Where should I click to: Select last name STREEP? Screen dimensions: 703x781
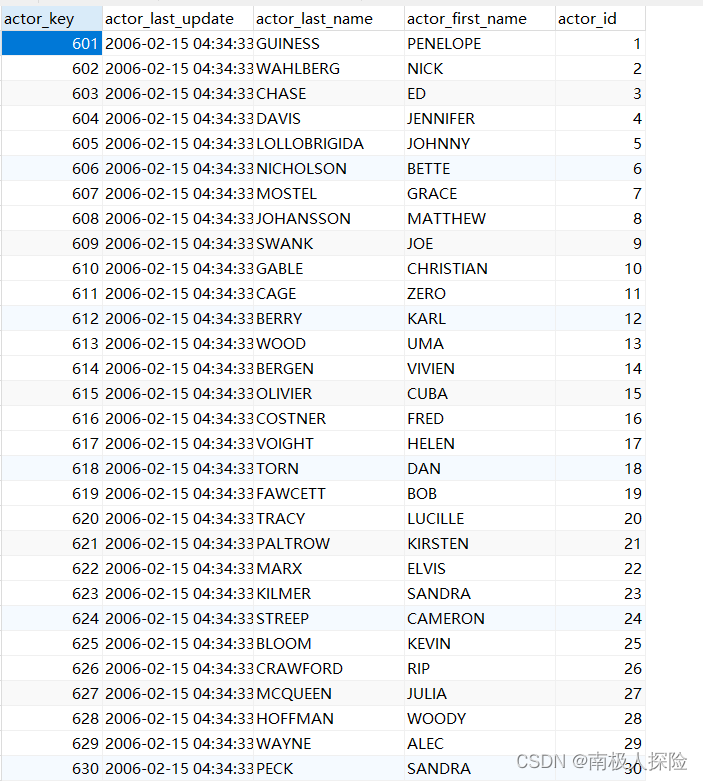pyautogui.click(x=282, y=618)
